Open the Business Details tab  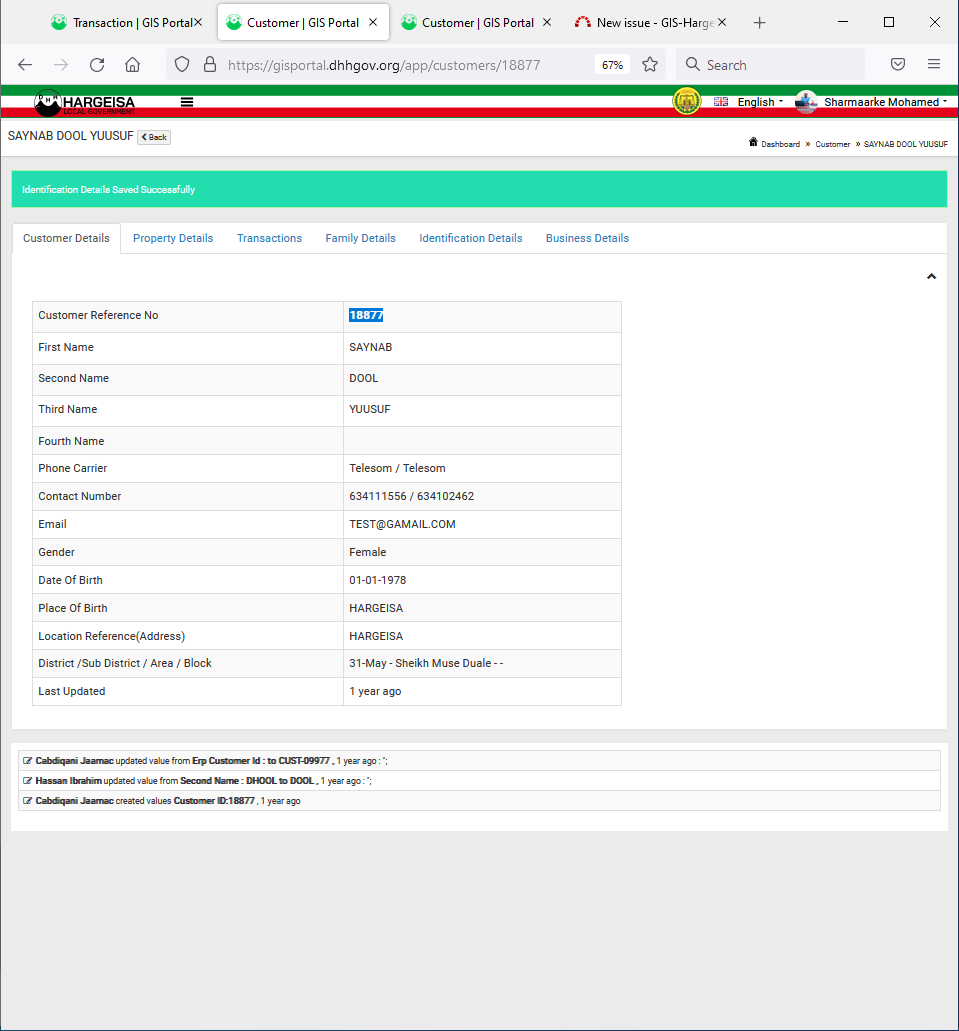587,238
